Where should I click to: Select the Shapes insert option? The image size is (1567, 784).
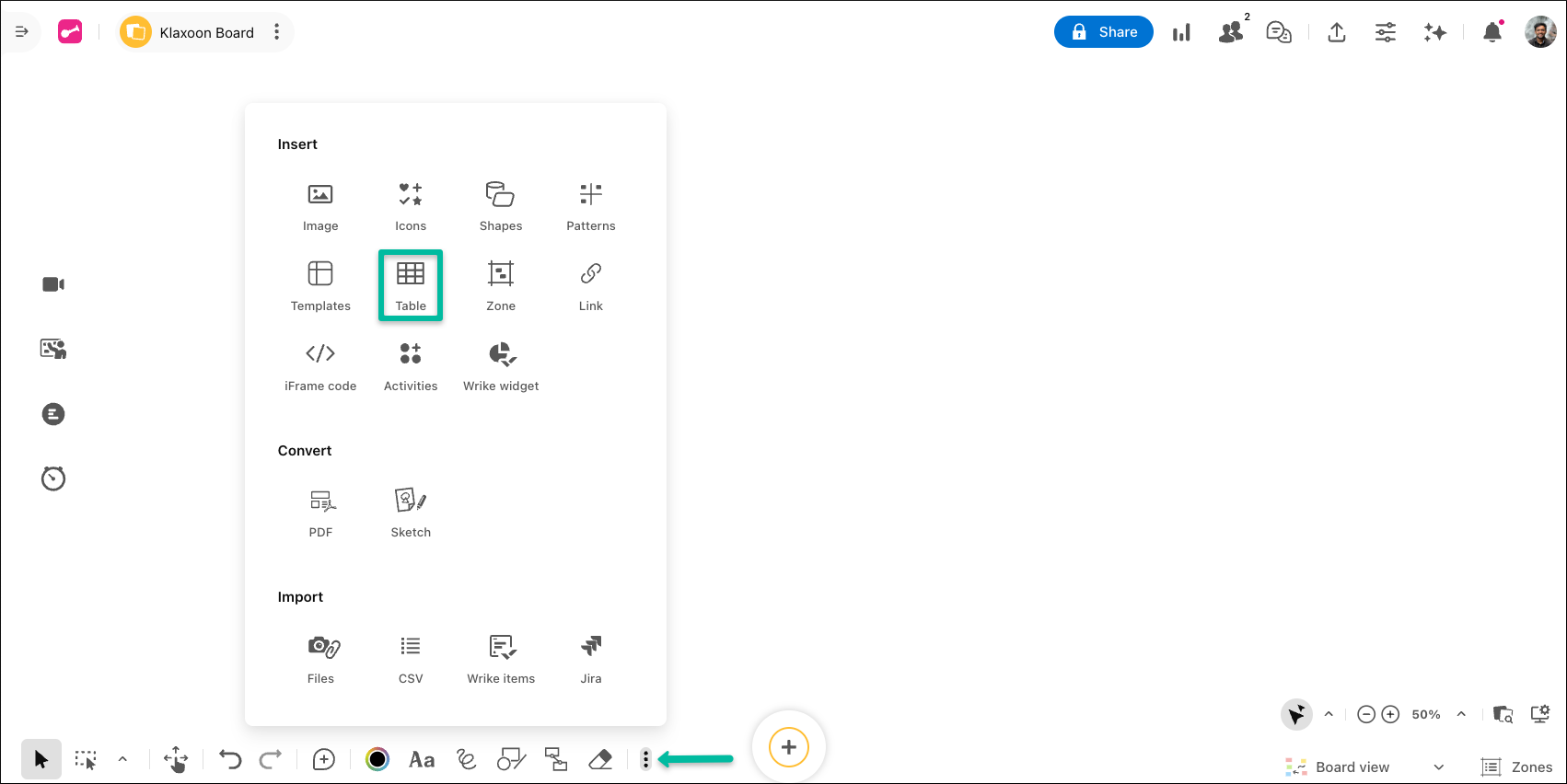(x=501, y=206)
